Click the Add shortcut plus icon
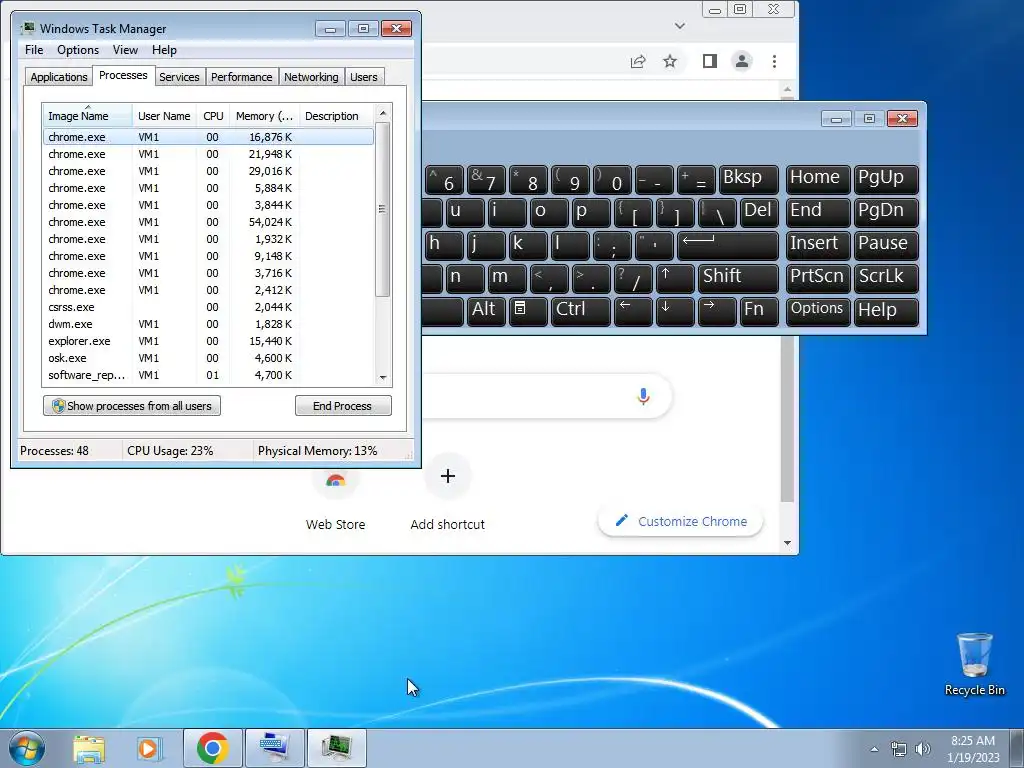The image size is (1024, 768). (x=448, y=476)
